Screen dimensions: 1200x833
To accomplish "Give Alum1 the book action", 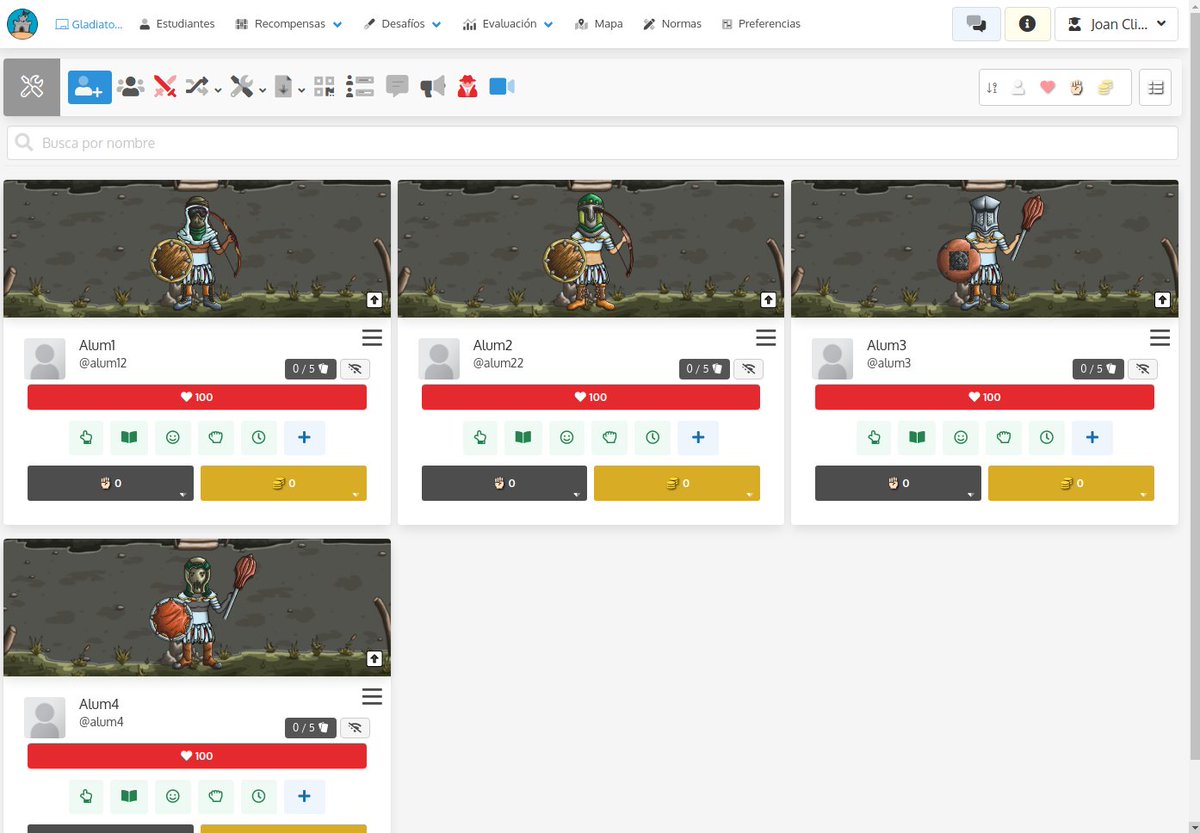I will coord(129,437).
